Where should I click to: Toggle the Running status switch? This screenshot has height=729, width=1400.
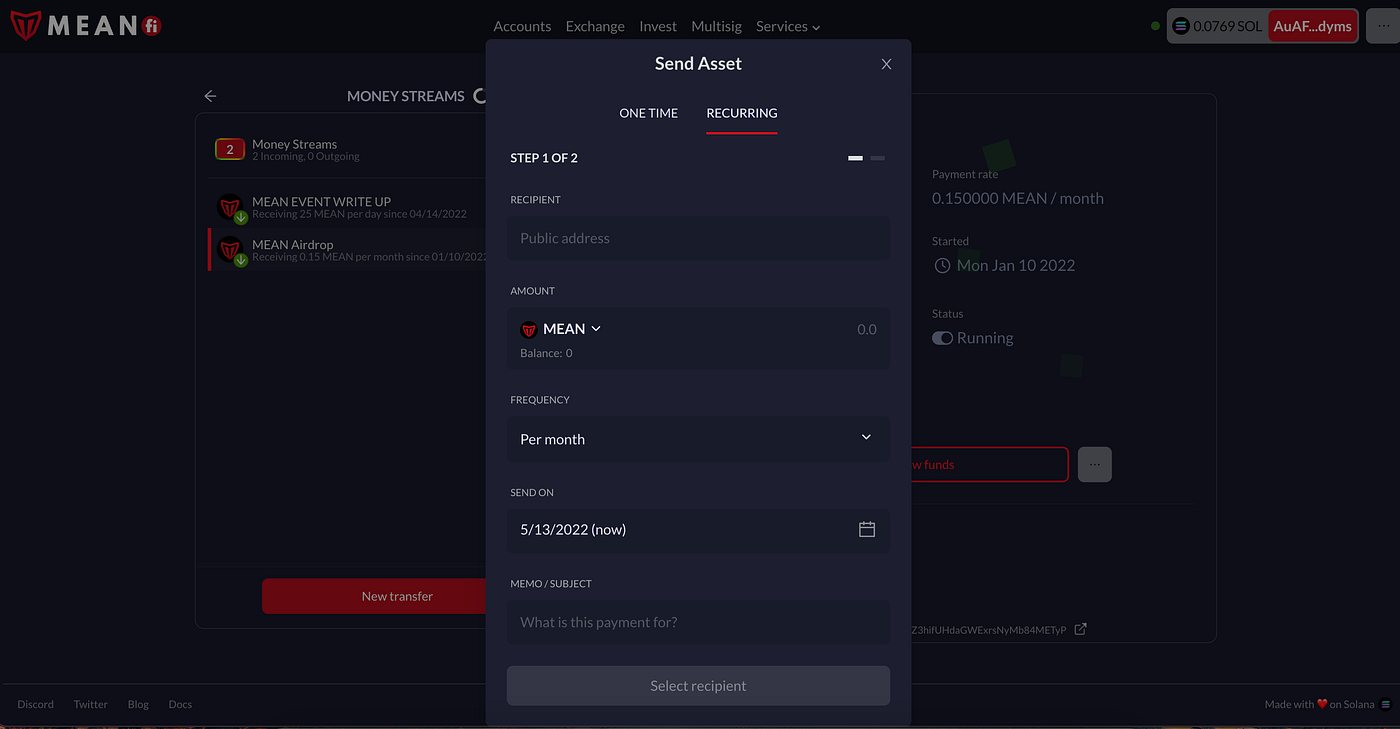pos(942,338)
